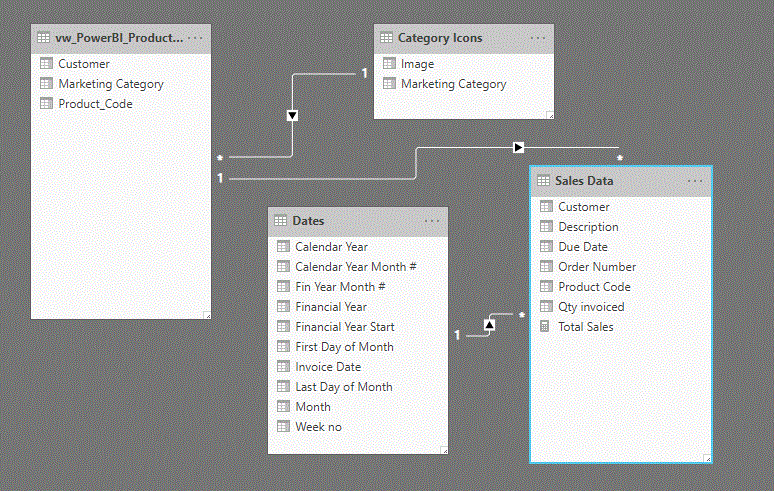Select Calendar Year Month # field
Screen dimensions: 774x491
tap(358, 267)
